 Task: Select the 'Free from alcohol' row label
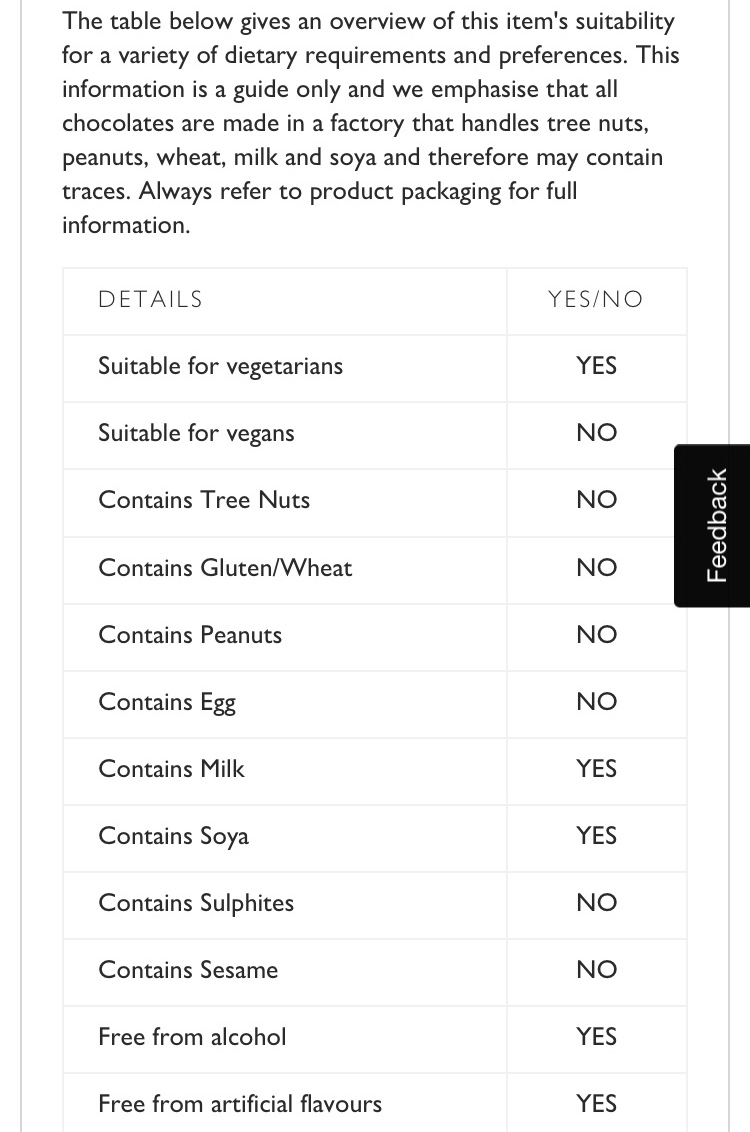pyautogui.click(x=192, y=1037)
